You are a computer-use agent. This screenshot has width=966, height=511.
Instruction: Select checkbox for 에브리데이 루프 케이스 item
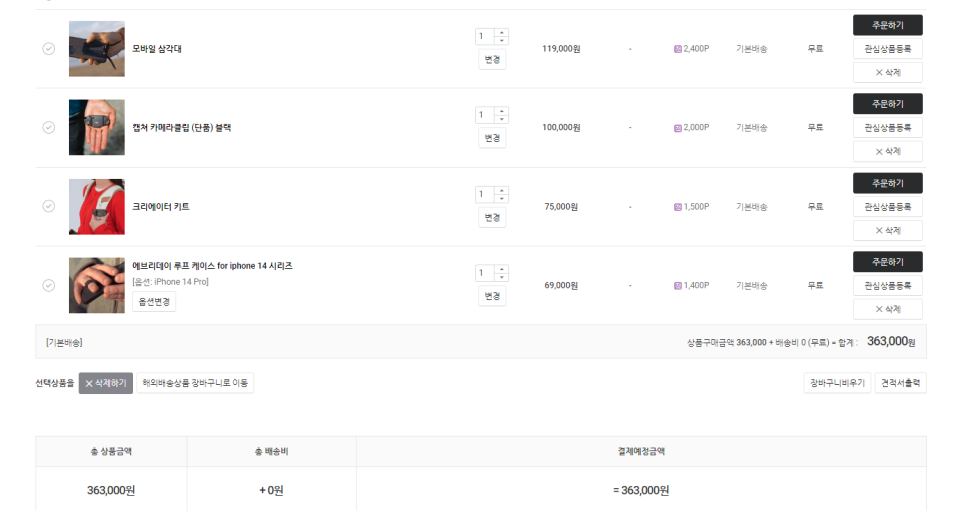[x=49, y=285]
